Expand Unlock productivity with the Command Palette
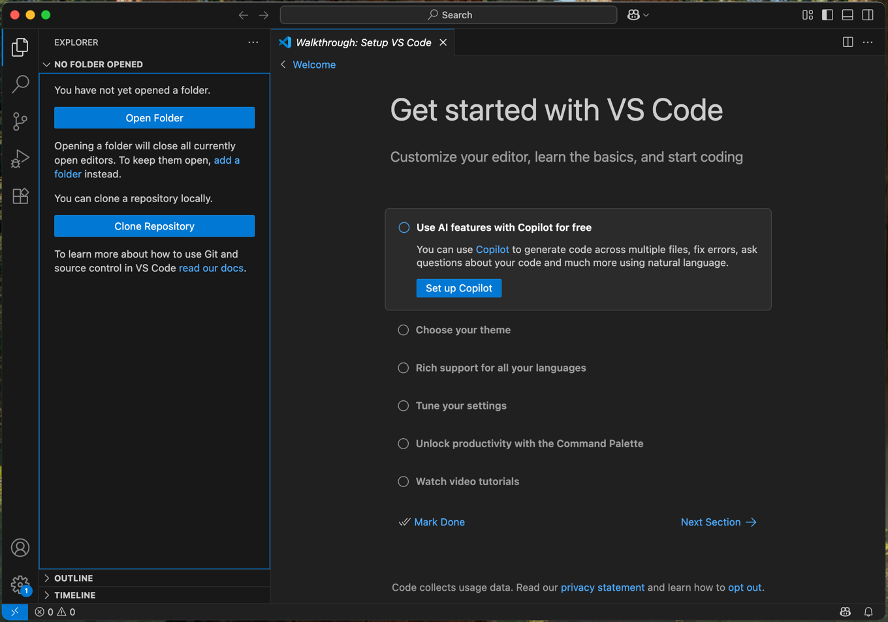Viewport: 888px width, 622px height. pos(530,444)
